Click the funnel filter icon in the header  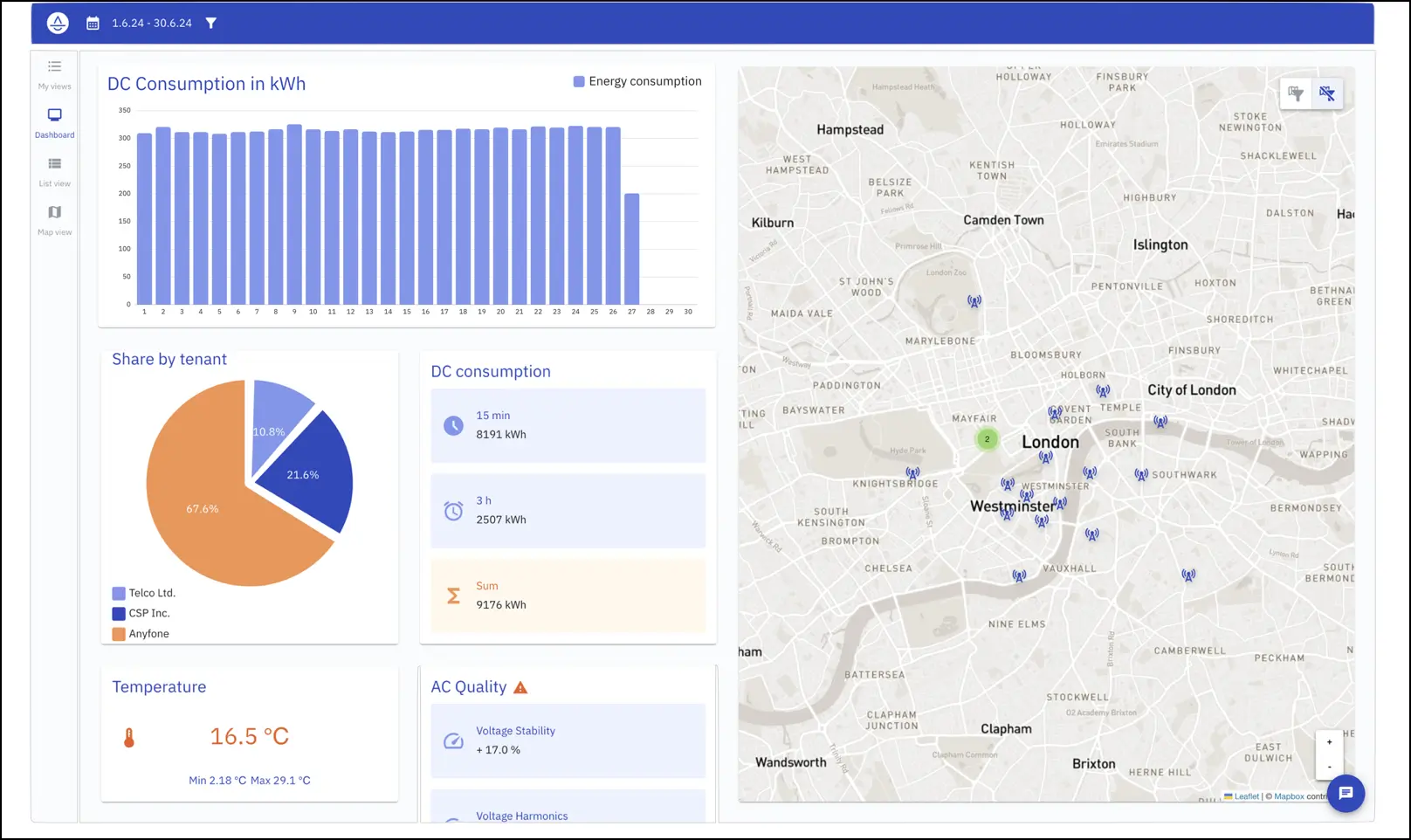click(x=210, y=24)
